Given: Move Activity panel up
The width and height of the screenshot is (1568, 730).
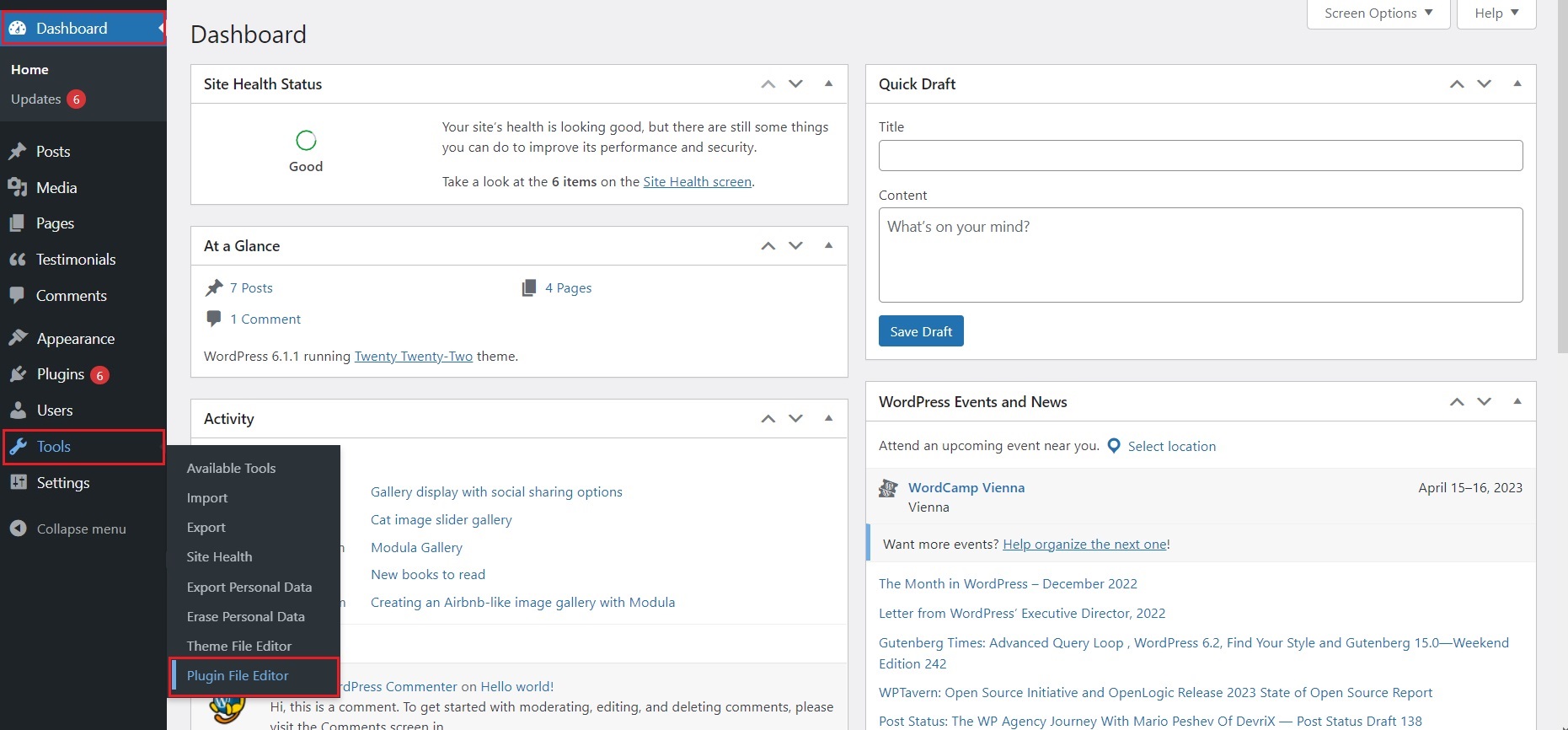Looking at the screenshot, I should click(768, 419).
